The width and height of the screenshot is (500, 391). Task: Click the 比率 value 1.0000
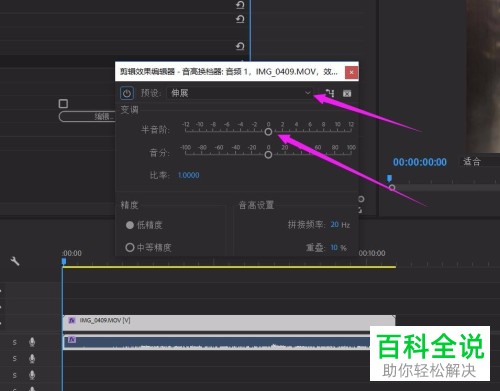[189, 175]
